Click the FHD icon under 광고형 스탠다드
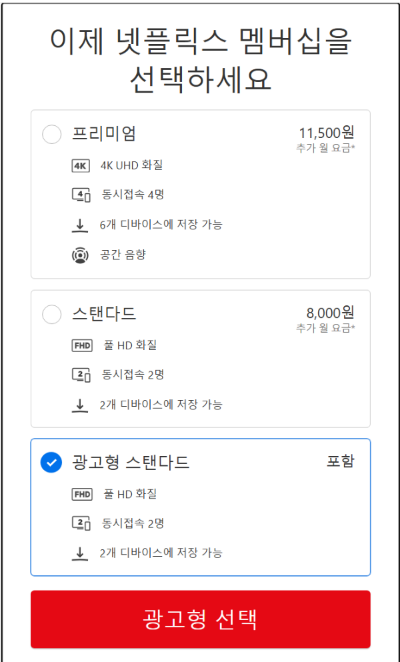Image resolution: width=400 pixels, height=662 pixels. point(82,494)
